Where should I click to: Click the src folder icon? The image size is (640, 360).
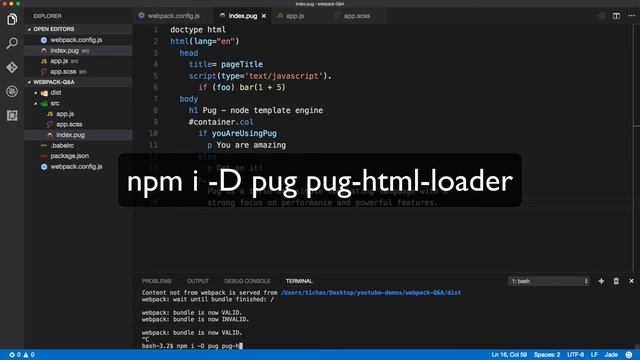(44, 104)
